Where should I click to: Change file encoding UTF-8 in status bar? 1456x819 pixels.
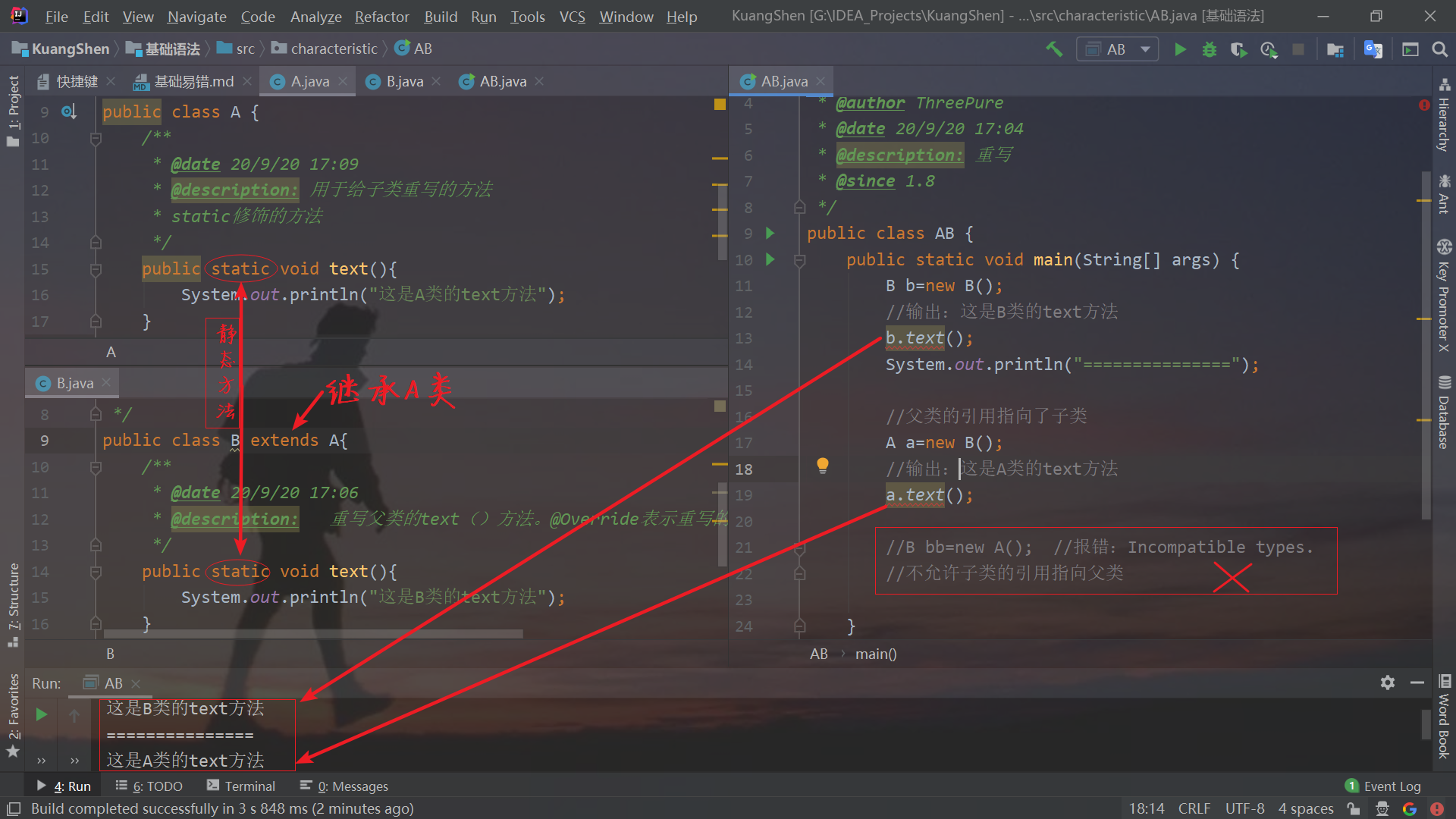(x=1244, y=808)
